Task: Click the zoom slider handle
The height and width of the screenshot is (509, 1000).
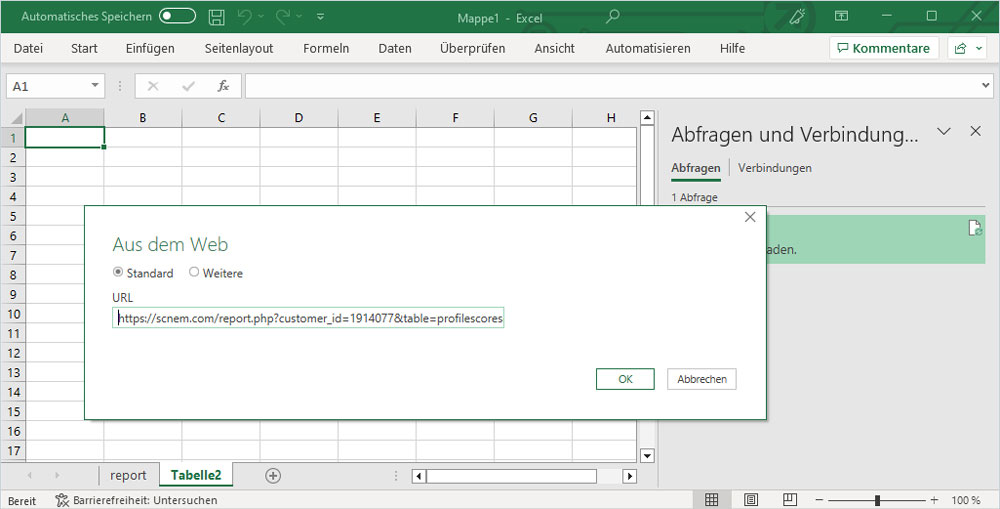Action: pyautogui.click(x=878, y=500)
